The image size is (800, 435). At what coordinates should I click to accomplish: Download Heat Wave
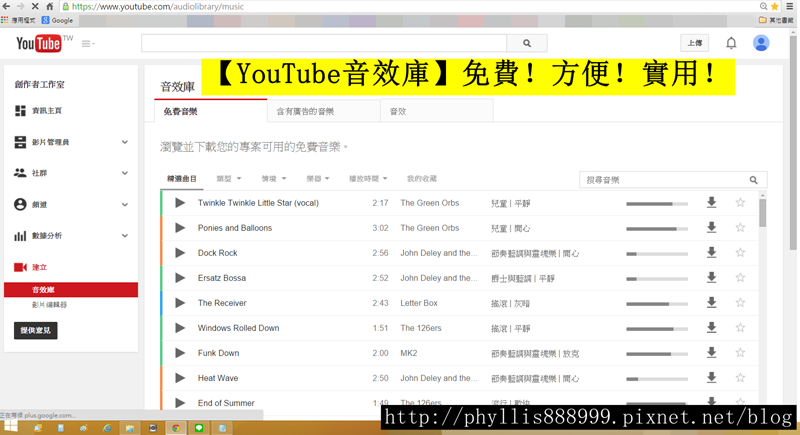[x=711, y=377]
